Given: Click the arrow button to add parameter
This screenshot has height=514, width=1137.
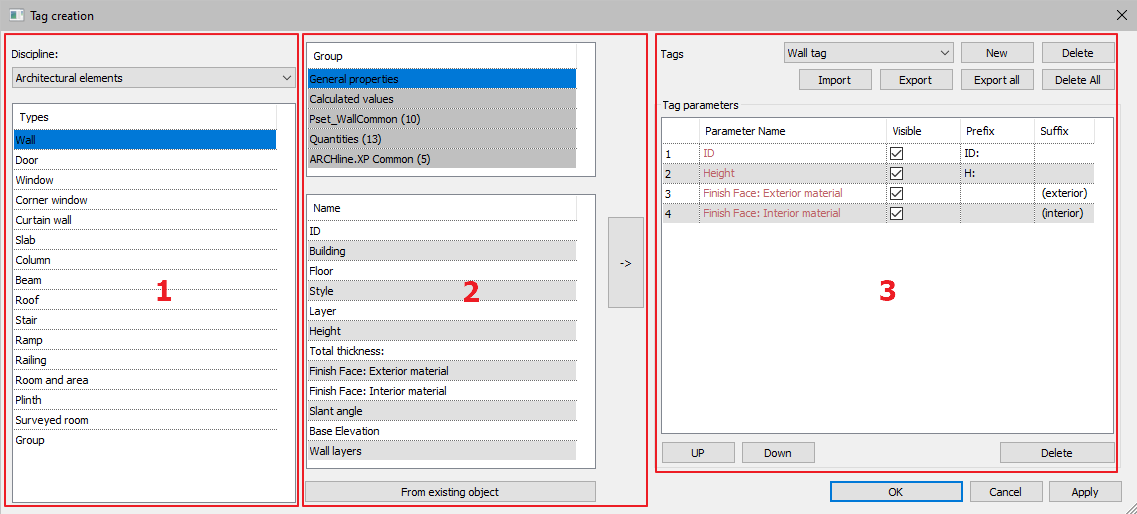Looking at the screenshot, I should 625,263.
